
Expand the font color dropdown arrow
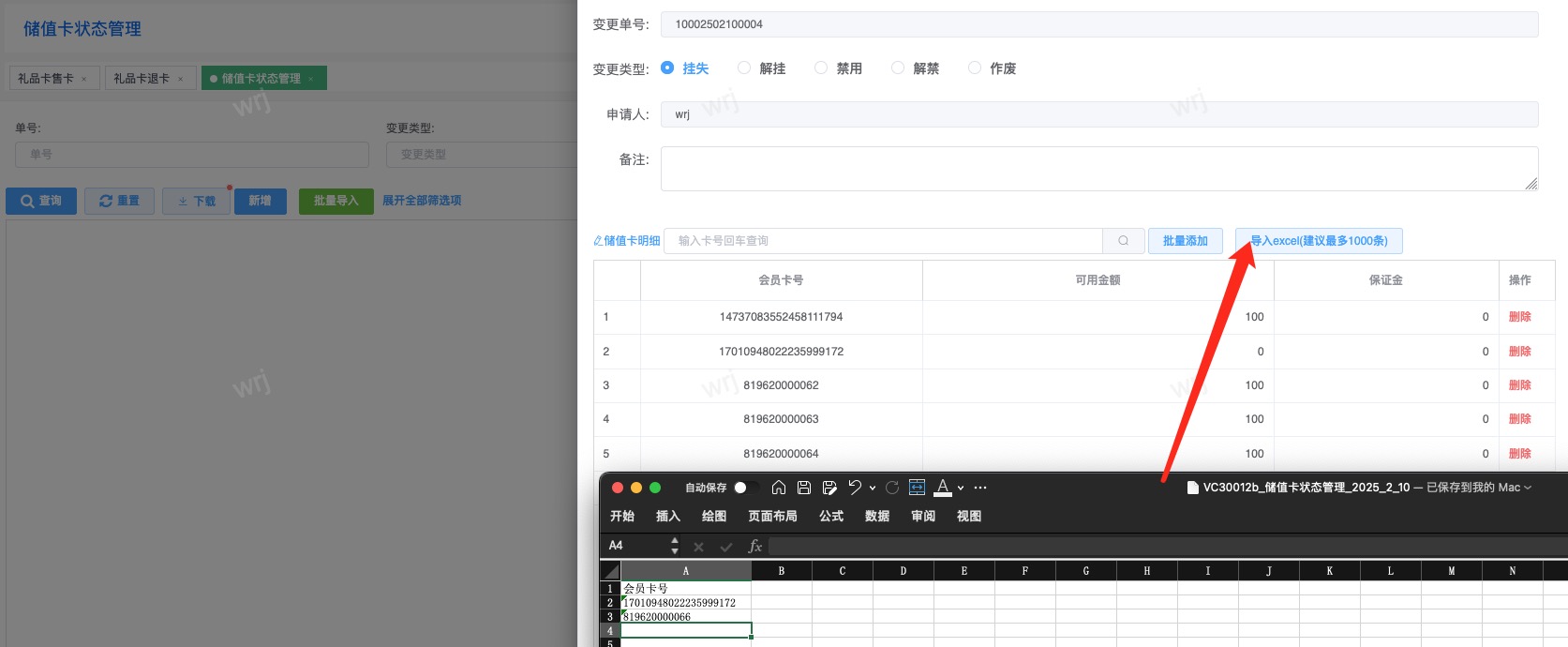click(961, 489)
